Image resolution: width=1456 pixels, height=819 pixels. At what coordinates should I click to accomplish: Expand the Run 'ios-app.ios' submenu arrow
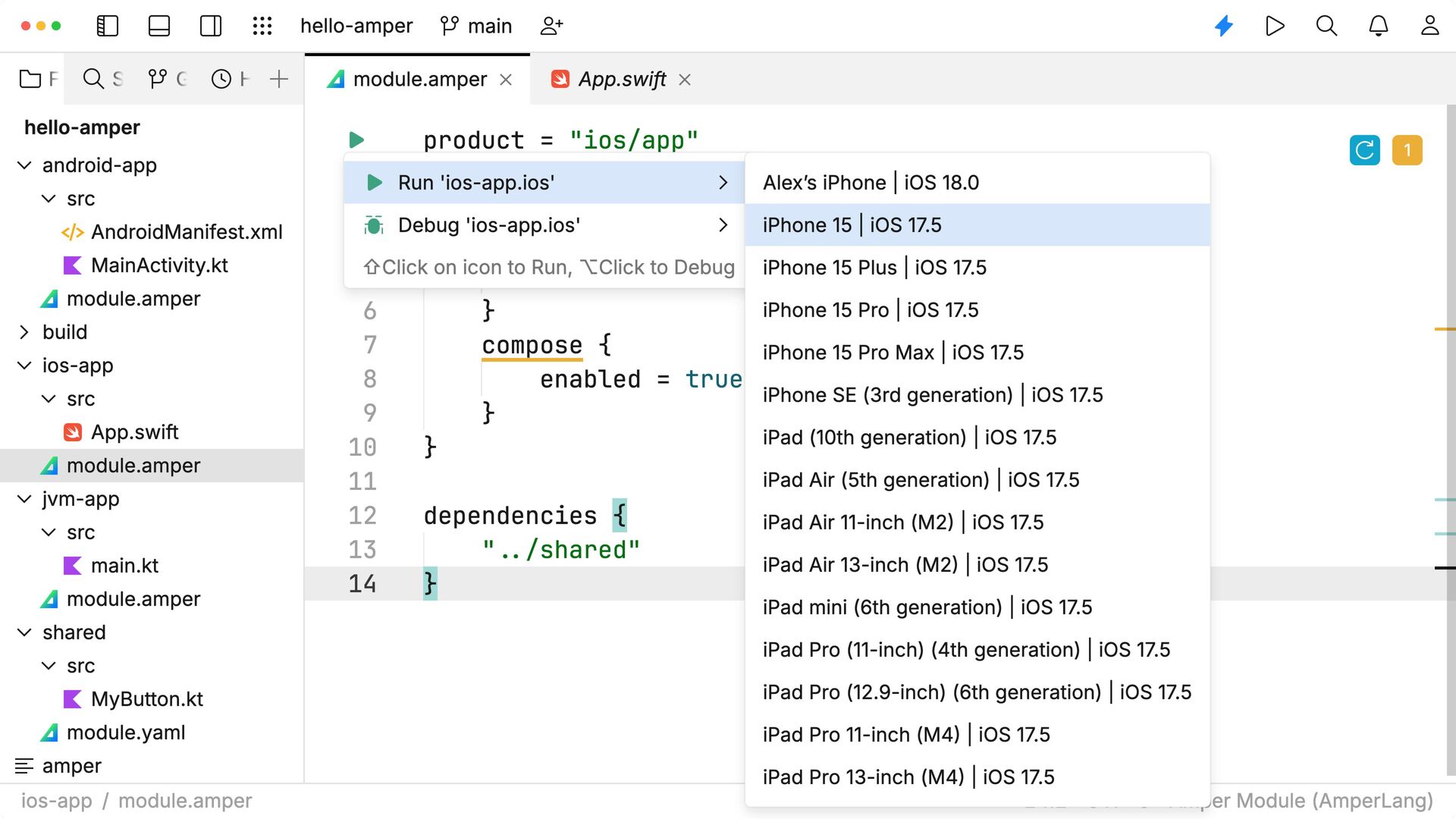[x=723, y=183]
